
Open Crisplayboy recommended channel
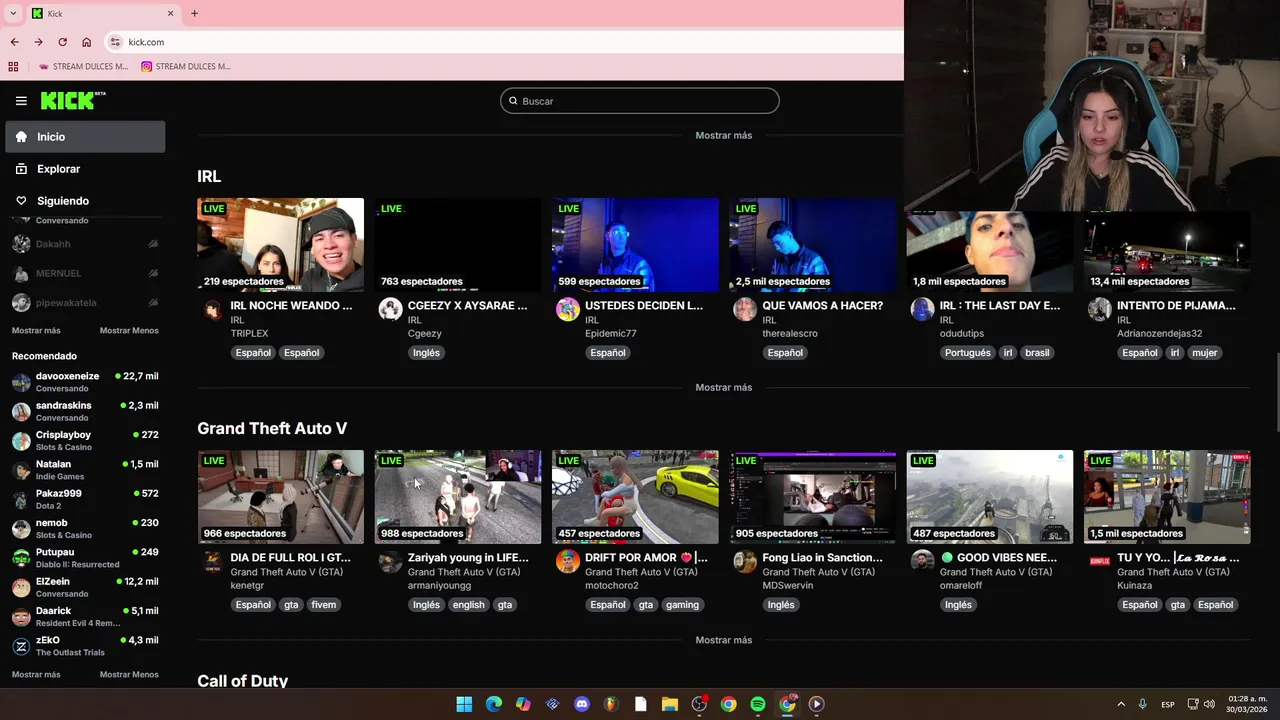coord(85,441)
